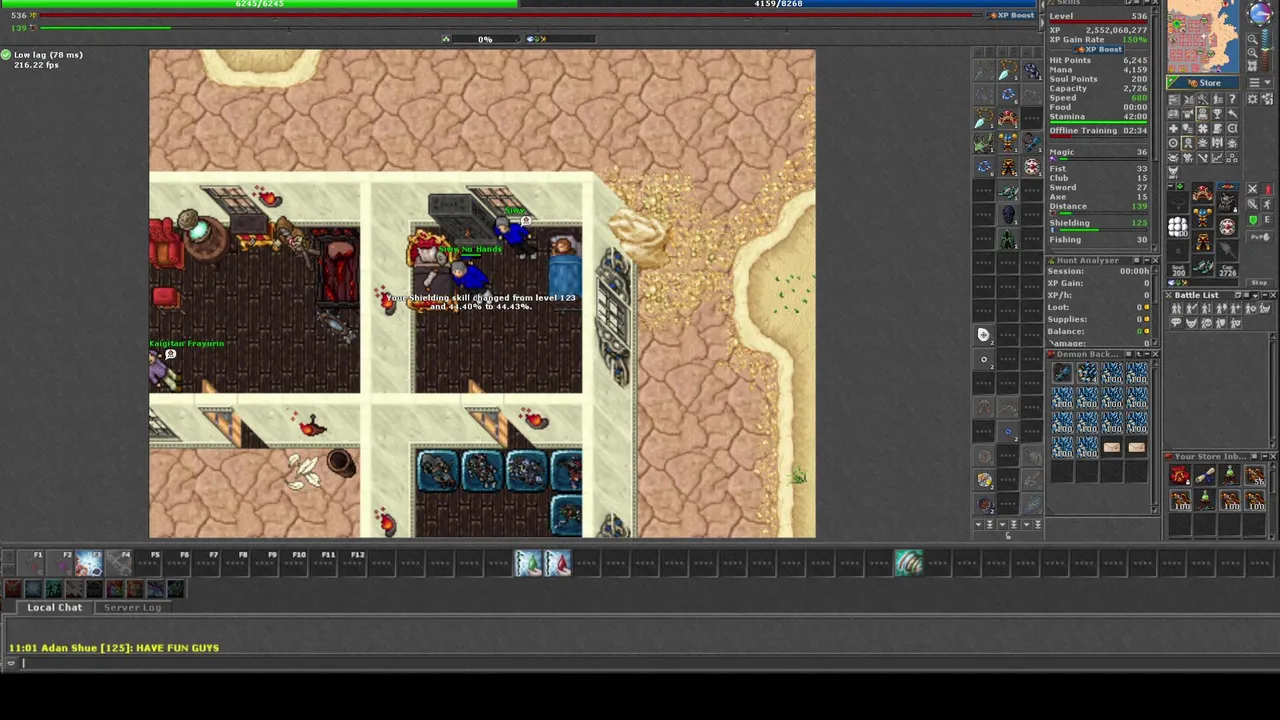Click the scroll item in Store Inbox
The height and width of the screenshot is (720, 1280).
[x=1205, y=475]
